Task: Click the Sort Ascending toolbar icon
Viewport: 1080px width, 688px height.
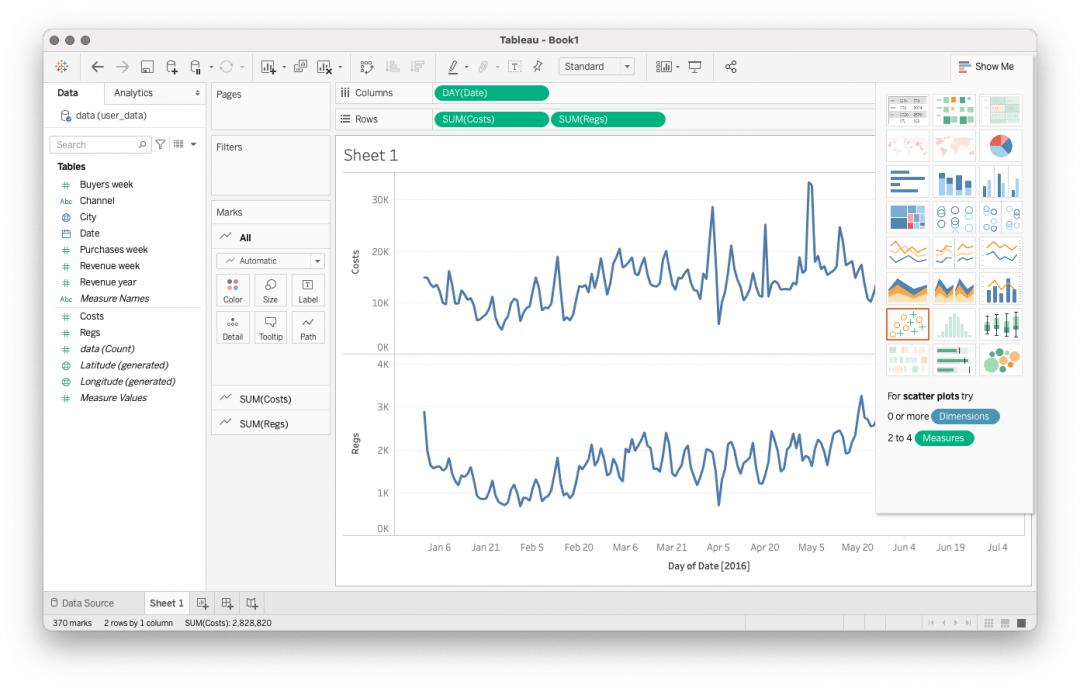Action: (392, 66)
